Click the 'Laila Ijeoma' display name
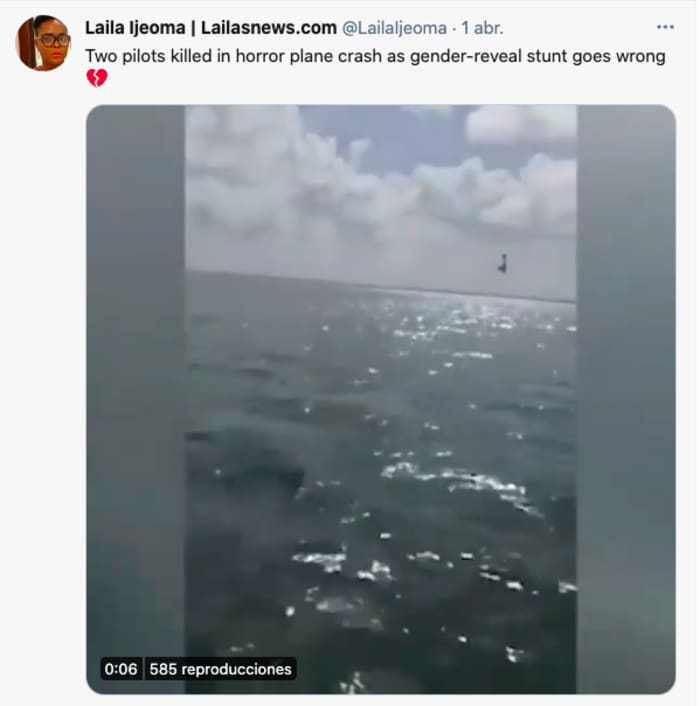 135,28
